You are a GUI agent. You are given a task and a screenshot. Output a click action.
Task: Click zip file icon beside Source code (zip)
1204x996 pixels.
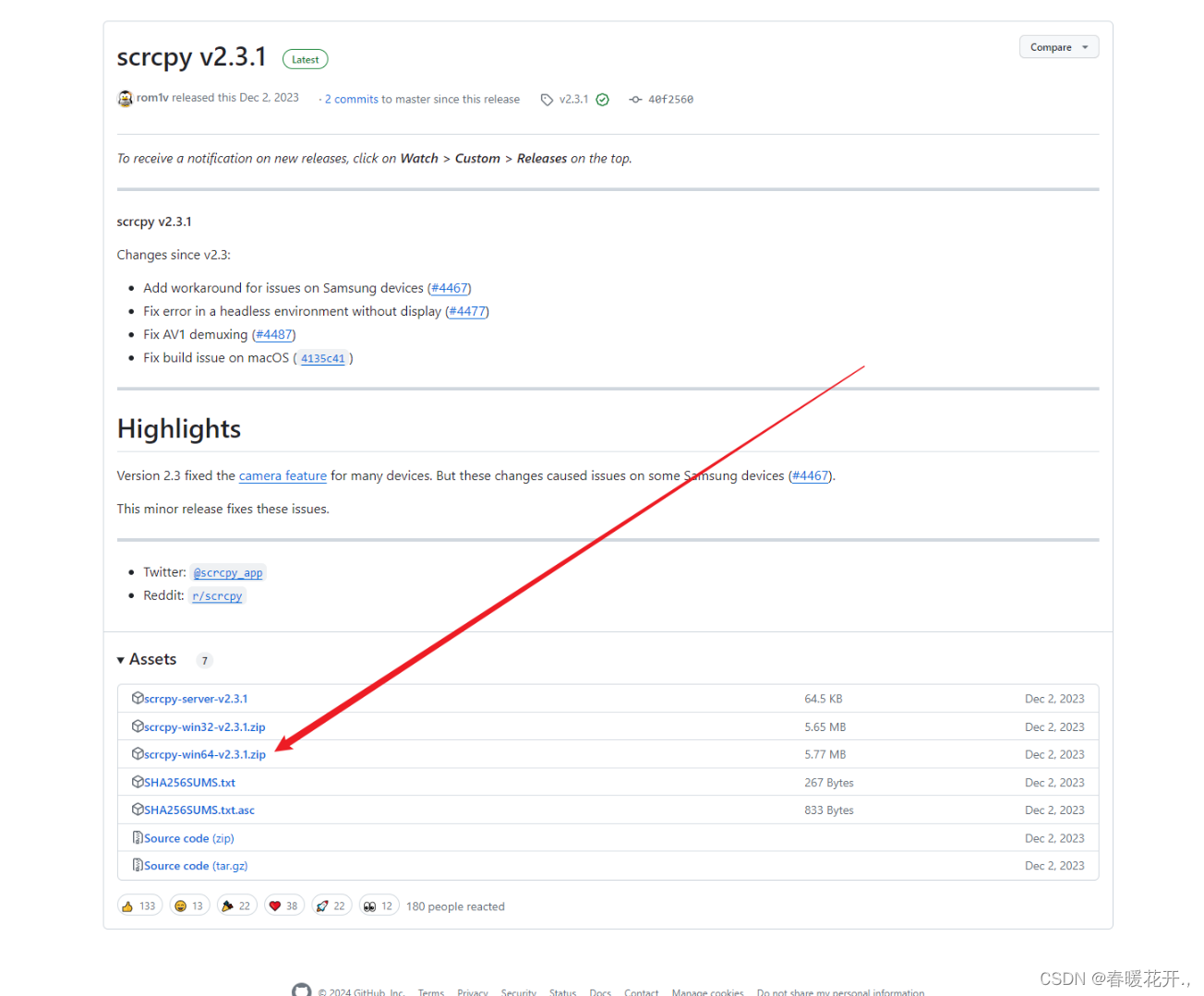coord(138,837)
